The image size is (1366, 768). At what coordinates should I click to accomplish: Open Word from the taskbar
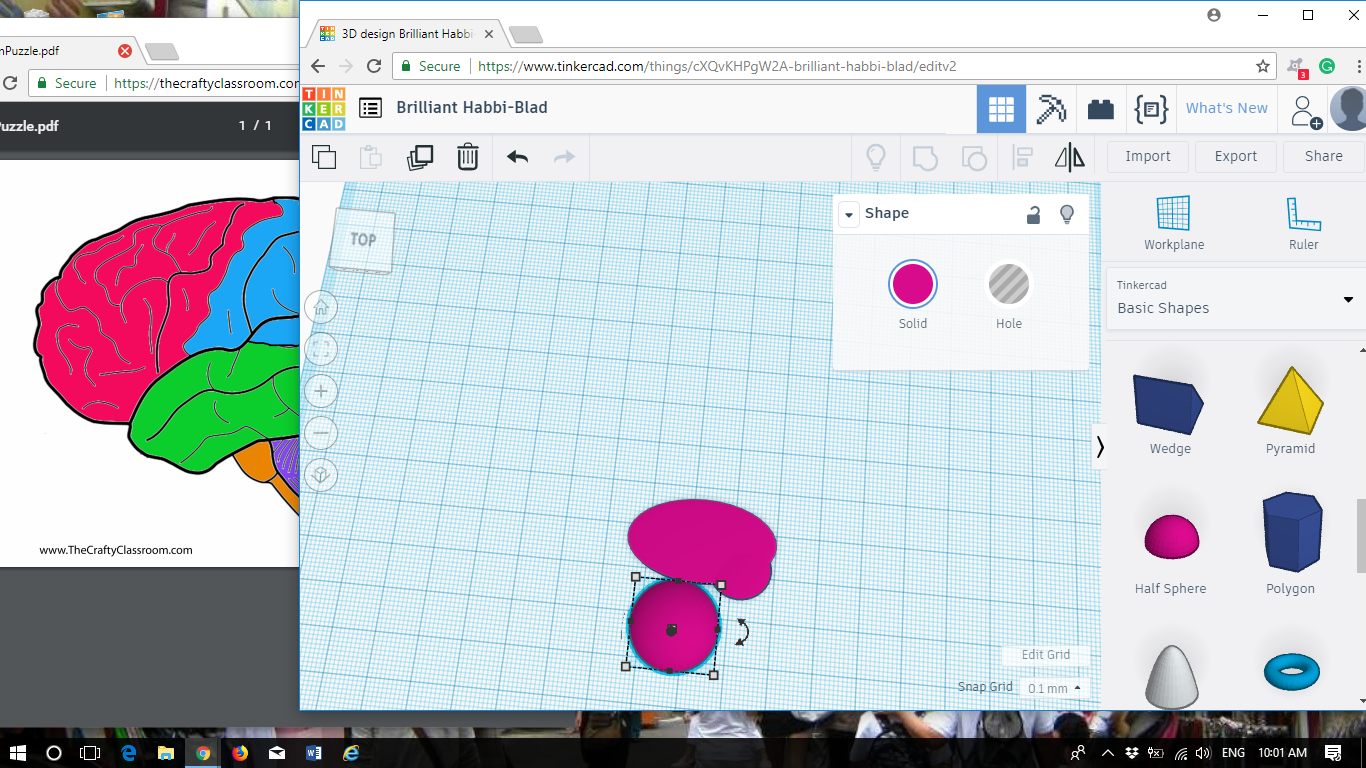pyautogui.click(x=314, y=752)
